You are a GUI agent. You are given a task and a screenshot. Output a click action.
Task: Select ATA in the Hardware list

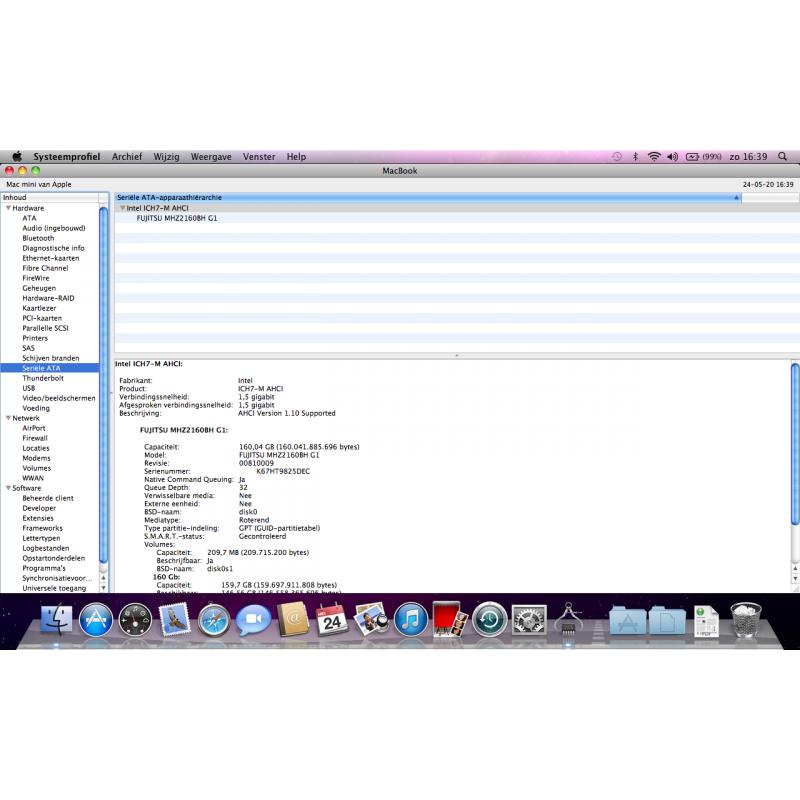29,218
